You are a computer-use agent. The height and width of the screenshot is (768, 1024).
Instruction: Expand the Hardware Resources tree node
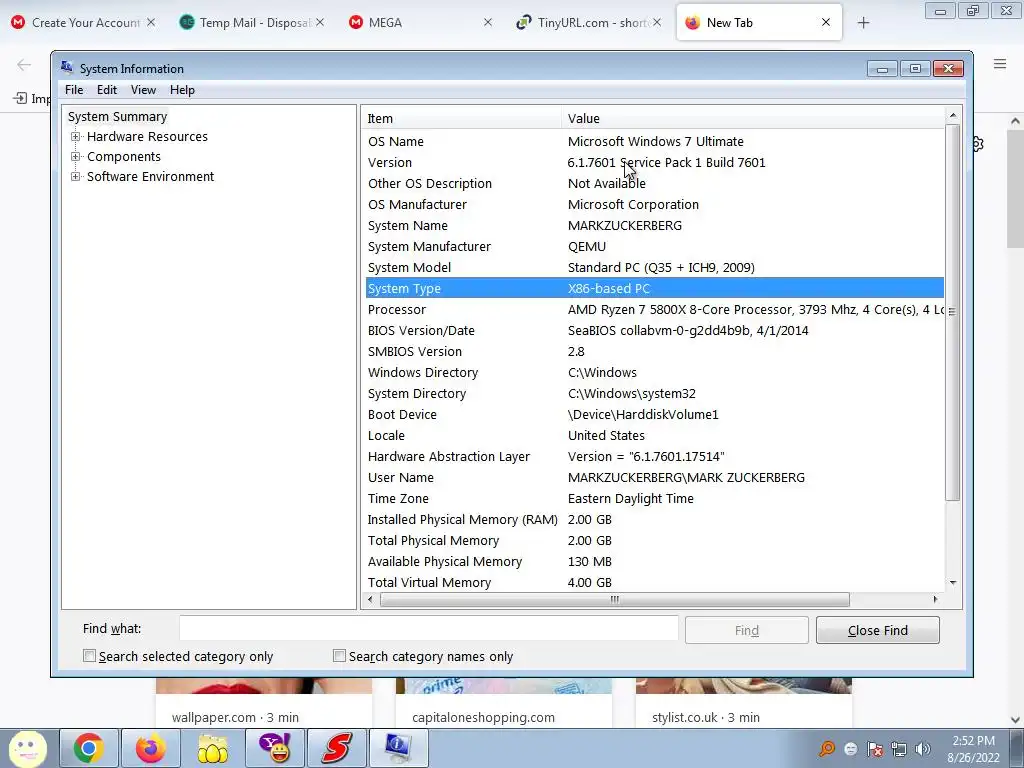(76, 136)
